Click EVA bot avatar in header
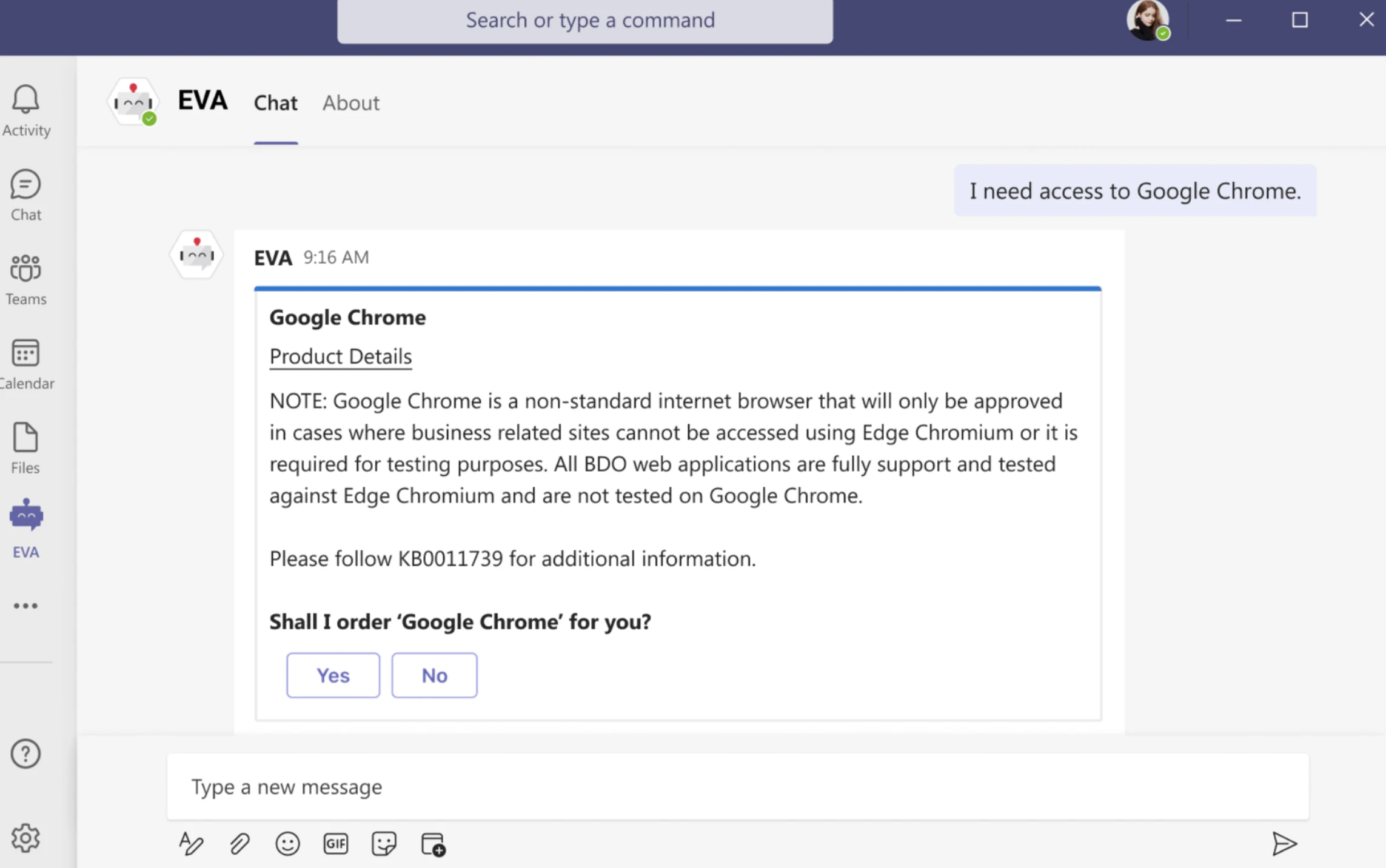 point(133,102)
